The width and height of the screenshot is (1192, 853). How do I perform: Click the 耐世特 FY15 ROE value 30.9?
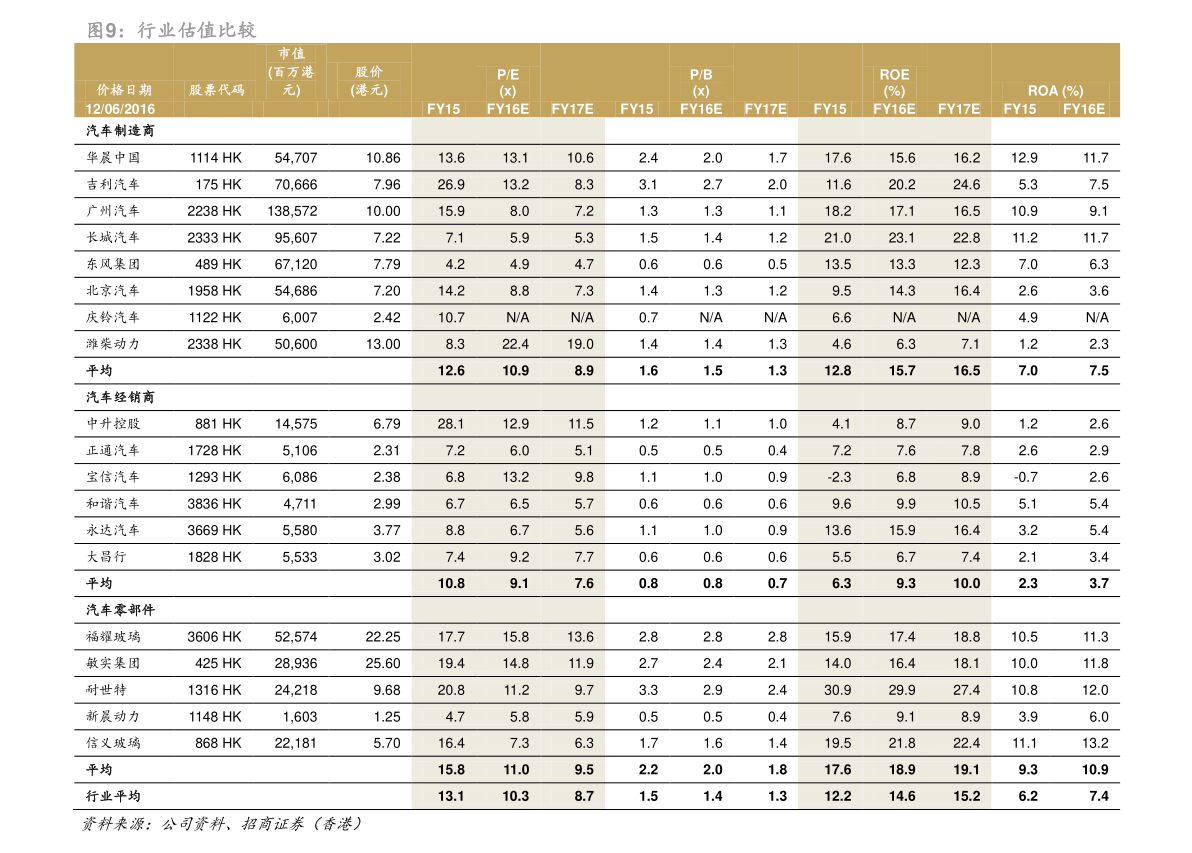tap(838, 690)
